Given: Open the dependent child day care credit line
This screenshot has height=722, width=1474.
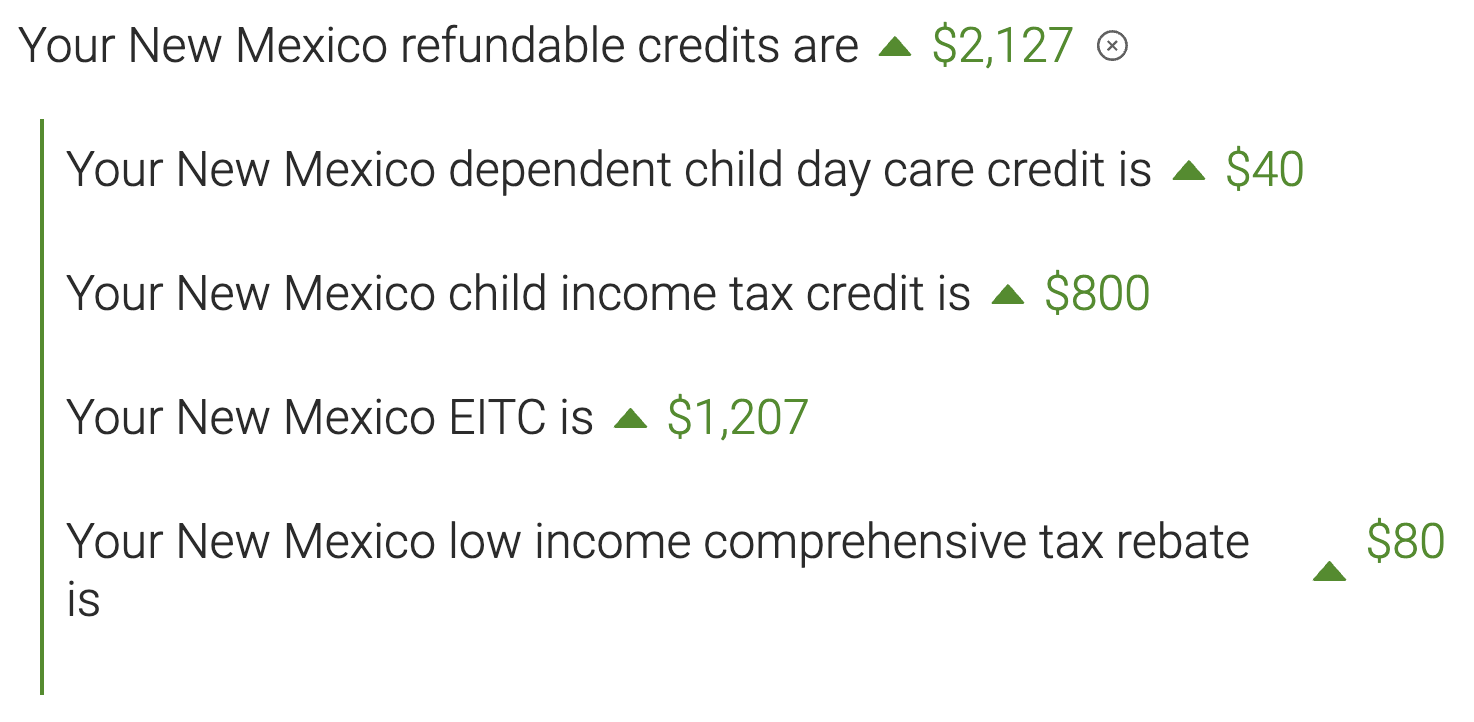Looking at the screenshot, I should pyautogui.click(x=686, y=170).
